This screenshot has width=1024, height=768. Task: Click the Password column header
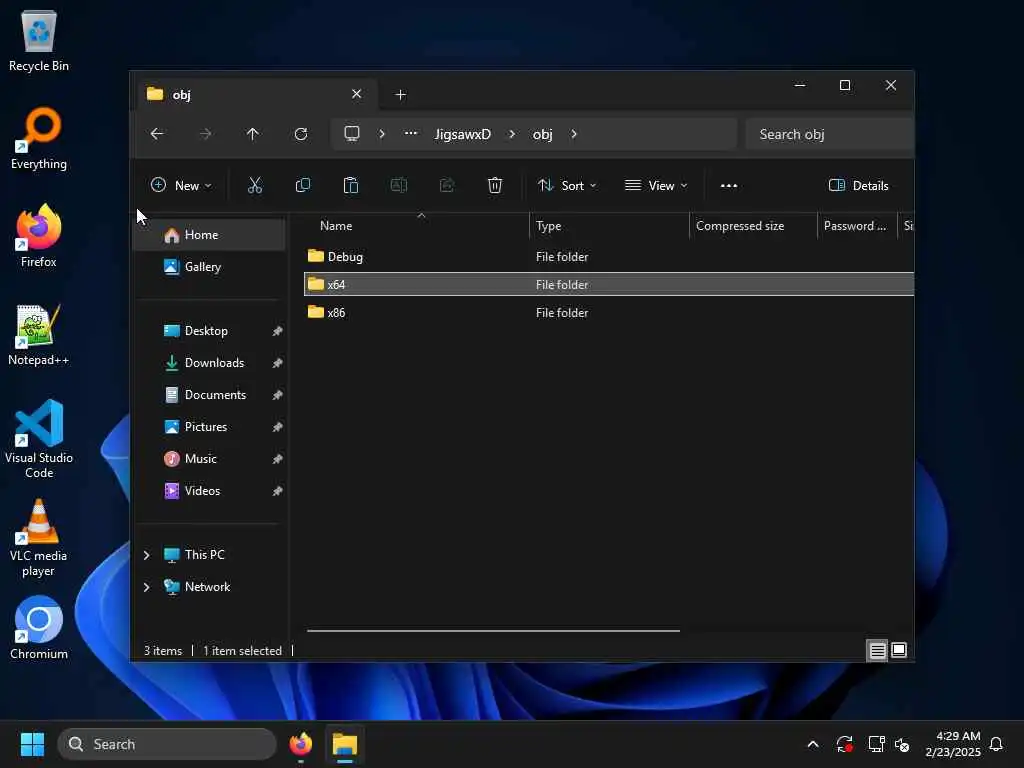(857, 226)
